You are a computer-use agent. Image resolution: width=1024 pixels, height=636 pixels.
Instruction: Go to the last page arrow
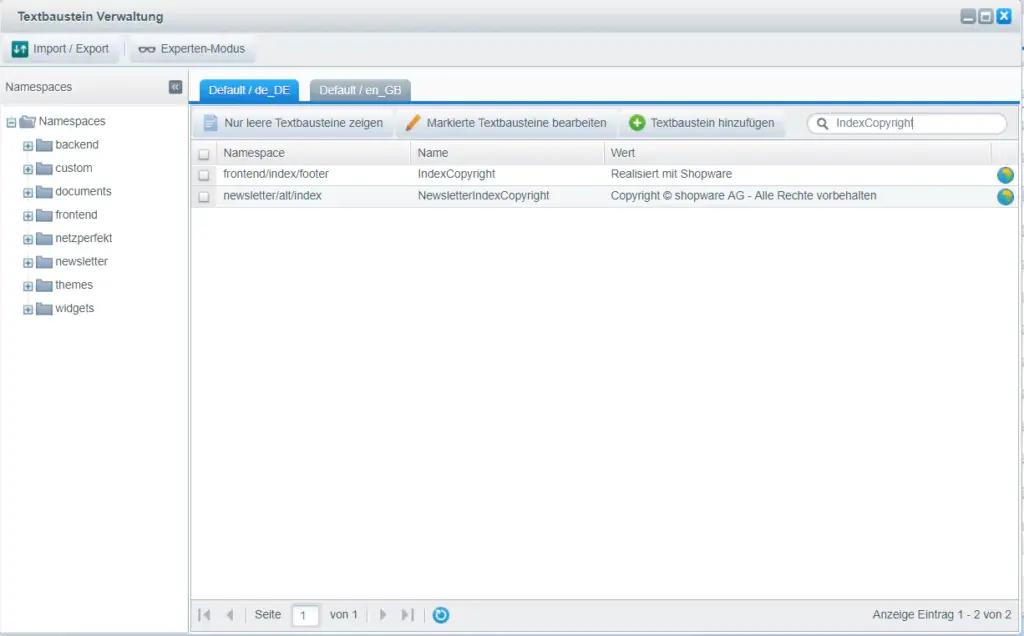[x=407, y=615]
